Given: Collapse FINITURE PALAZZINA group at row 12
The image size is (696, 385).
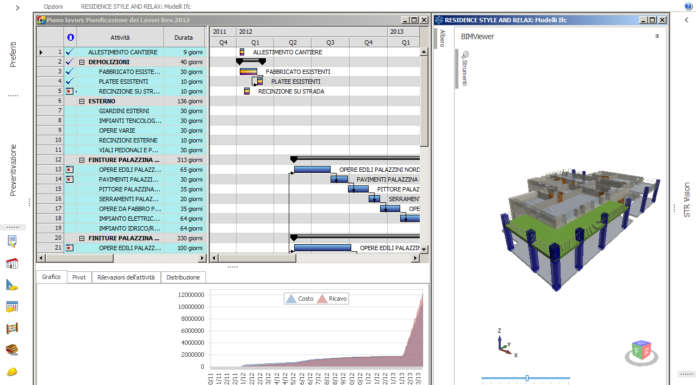Looking at the screenshot, I should (82, 160).
